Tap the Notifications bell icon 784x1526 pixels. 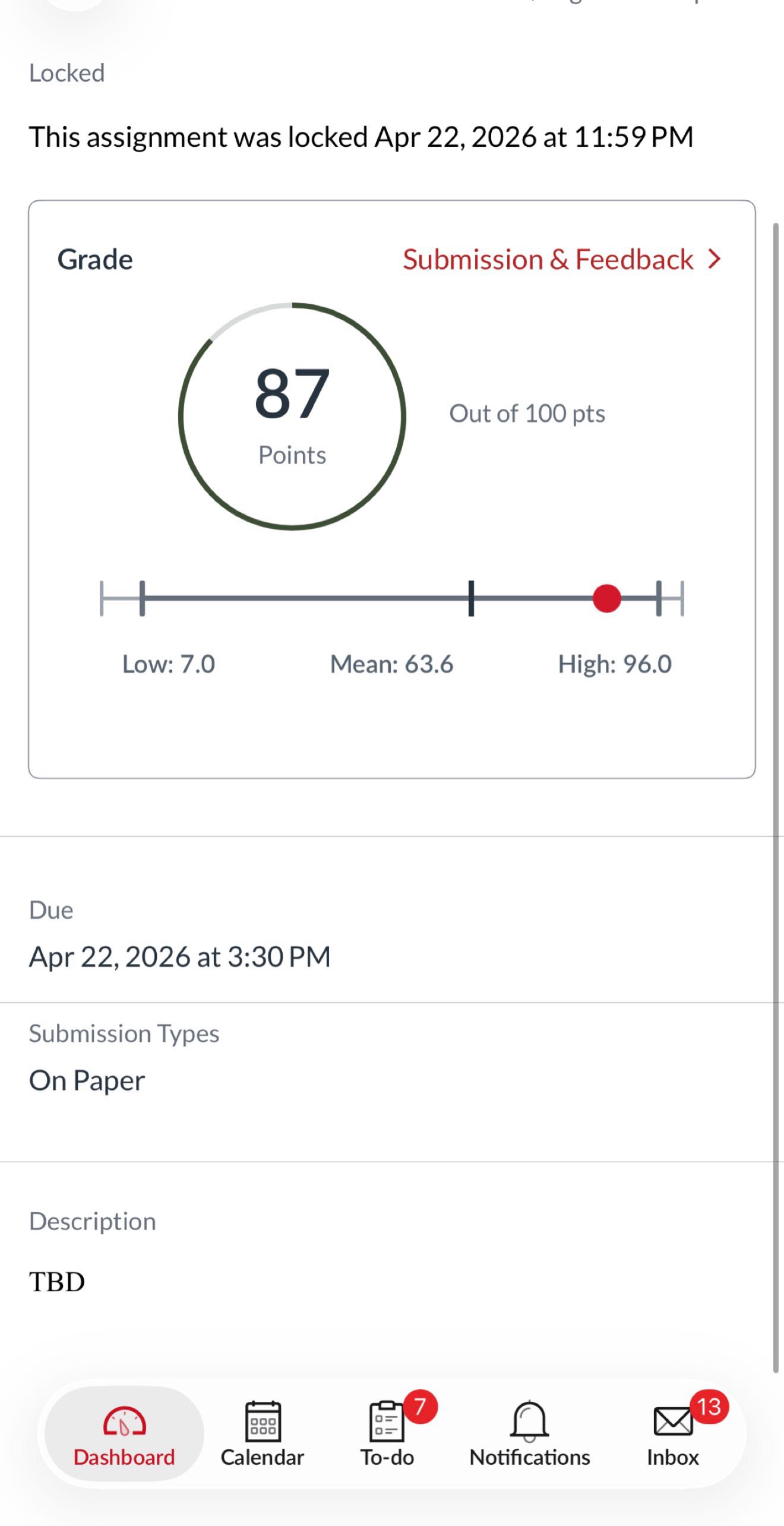[529, 1421]
